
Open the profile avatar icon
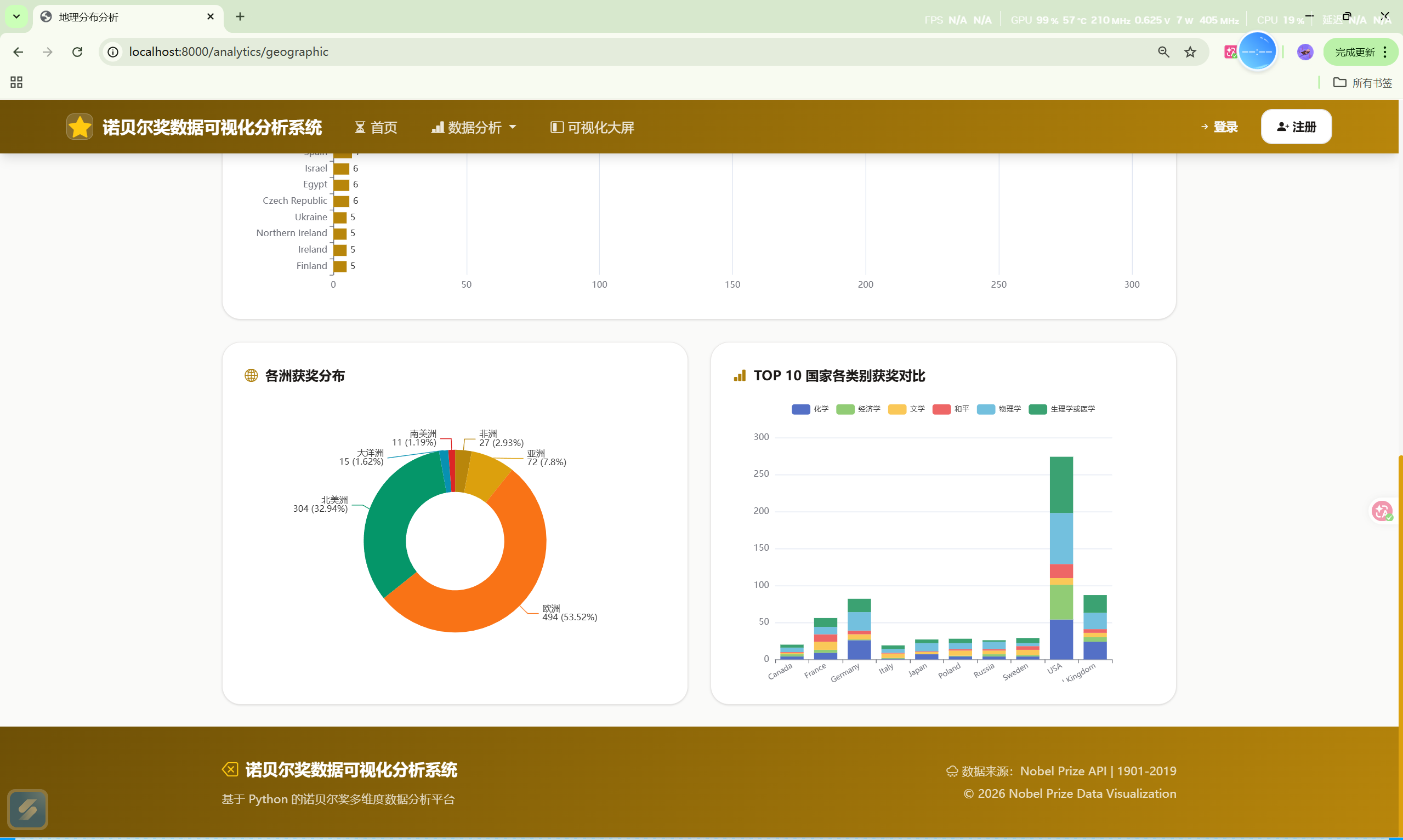point(1304,52)
